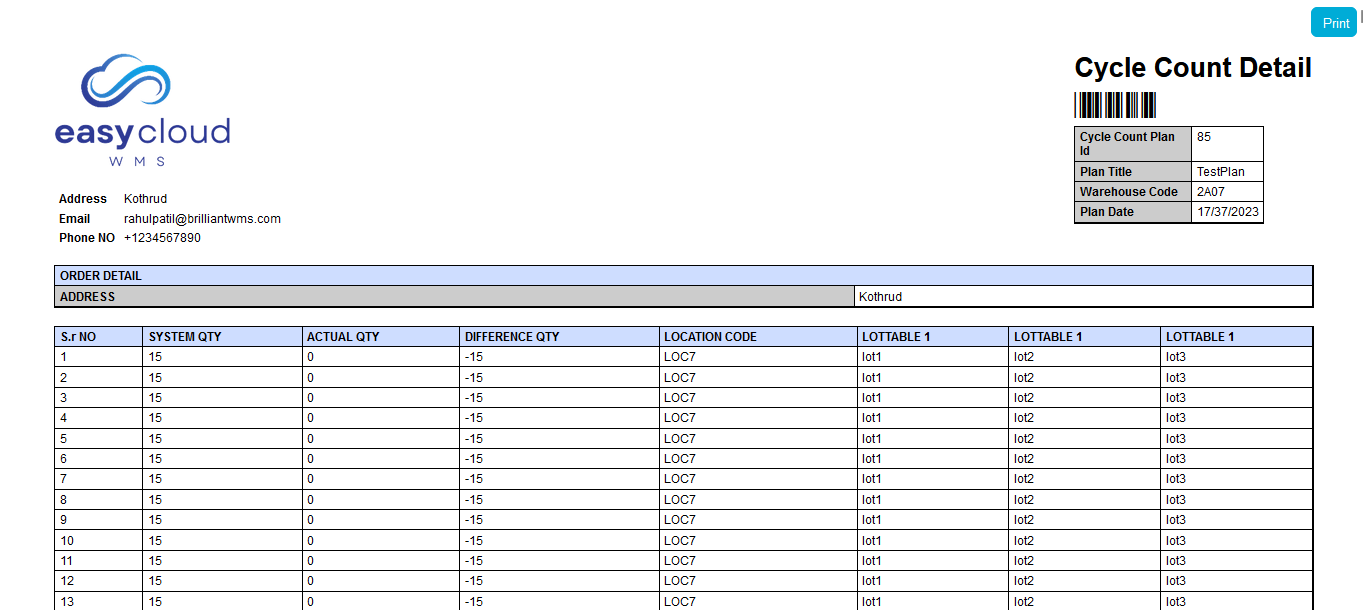Viewport: 1366px width, 610px height.
Task: Select the Cycle Count Plan Id value 85
Action: [x=1204, y=138]
